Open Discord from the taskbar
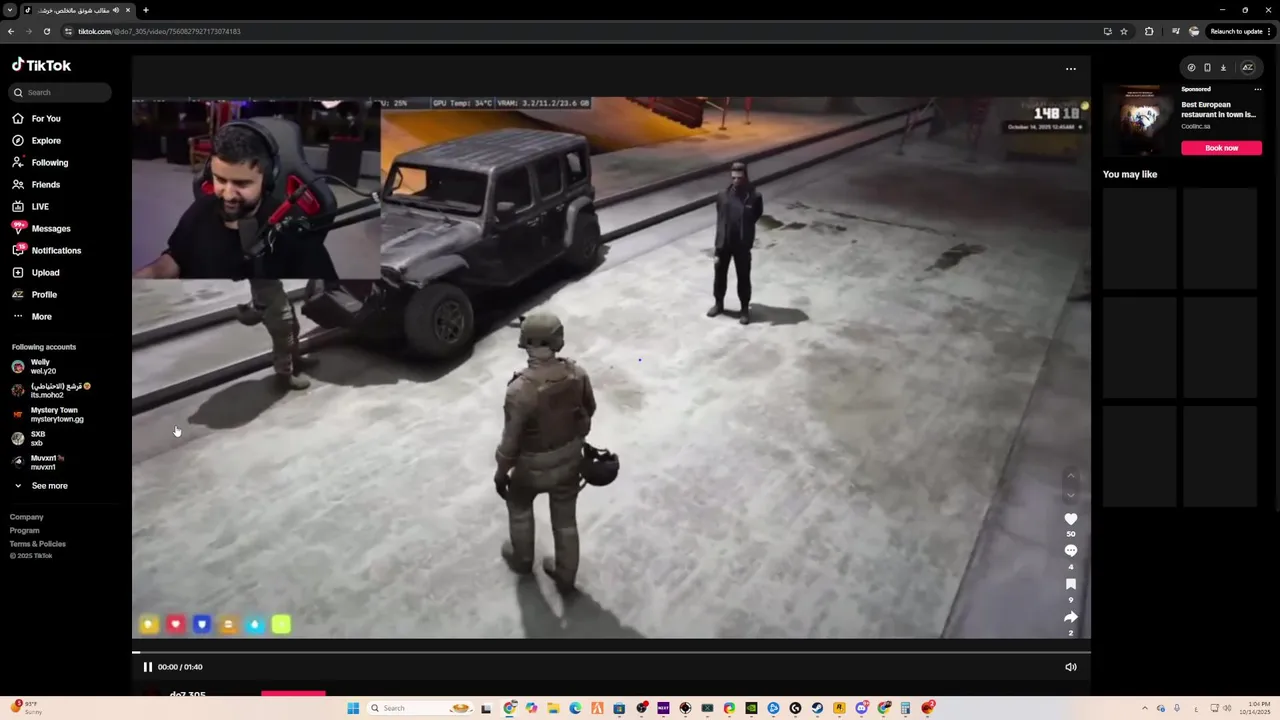Viewport: 1280px width, 720px height. tap(861, 708)
